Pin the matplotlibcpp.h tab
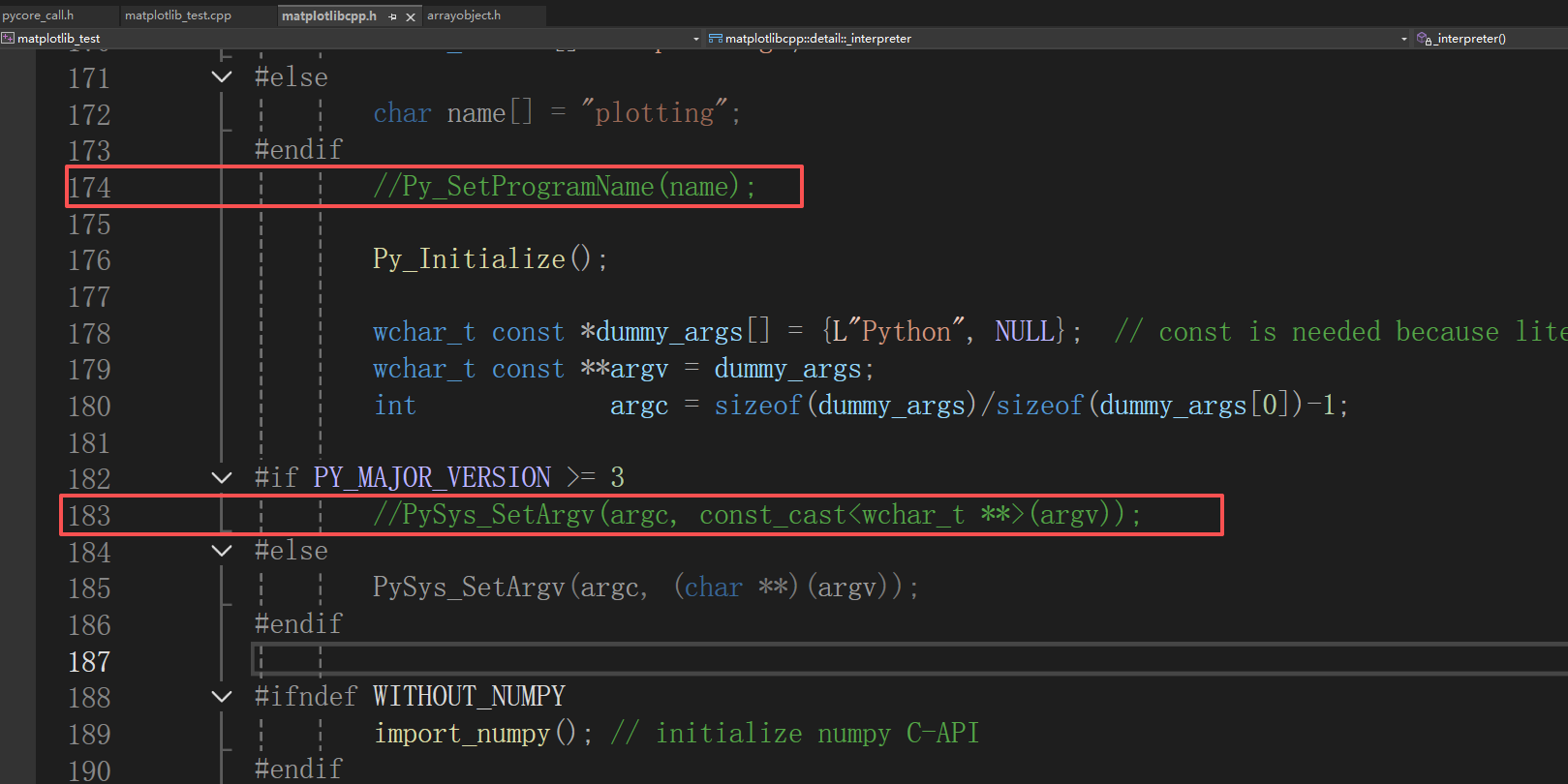The width and height of the screenshot is (1568, 784). pyautogui.click(x=393, y=16)
